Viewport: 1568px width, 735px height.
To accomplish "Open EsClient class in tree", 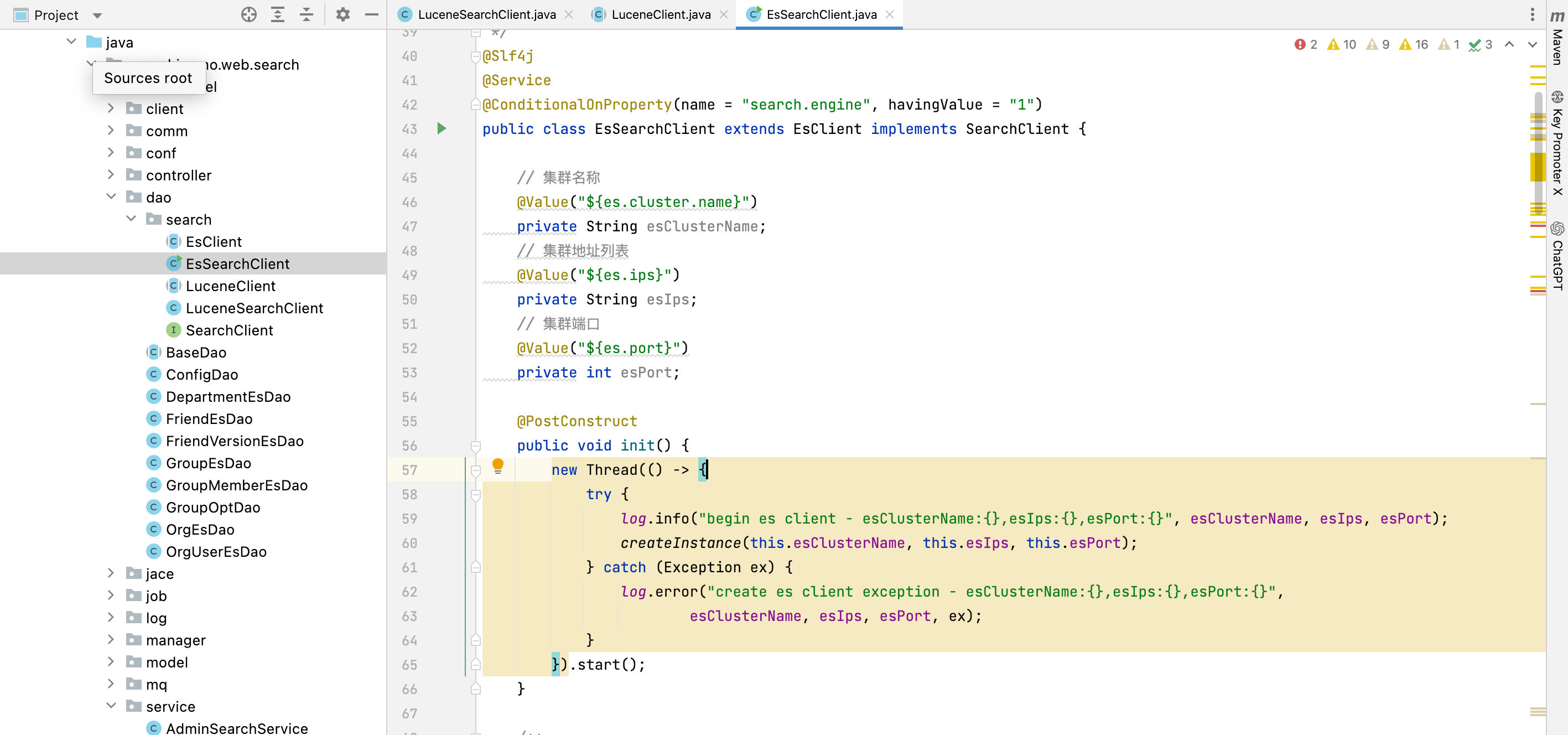I will pyautogui.click(x=214, y=242).
